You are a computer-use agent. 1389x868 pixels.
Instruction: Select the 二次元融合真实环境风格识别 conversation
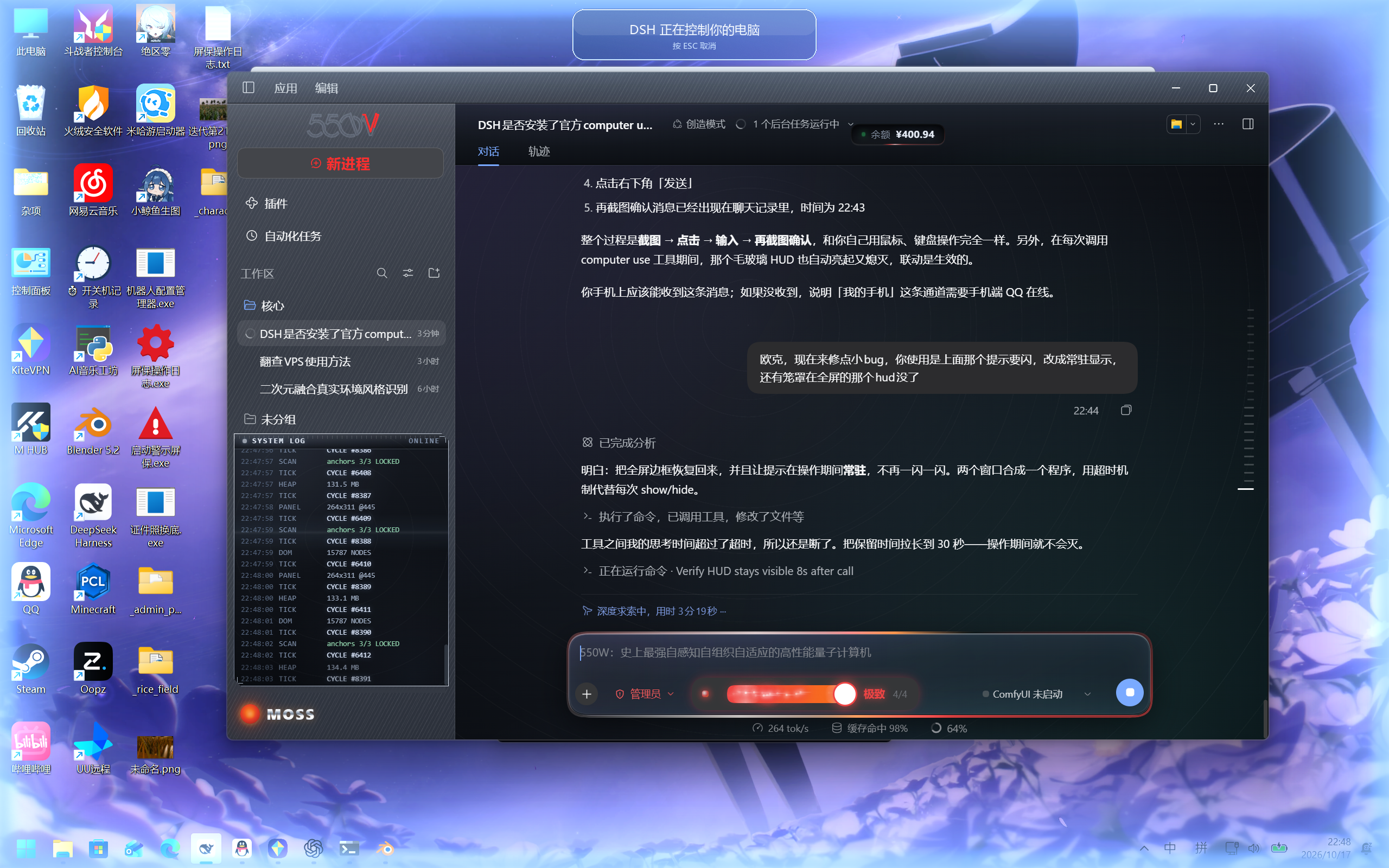(341, 388)
